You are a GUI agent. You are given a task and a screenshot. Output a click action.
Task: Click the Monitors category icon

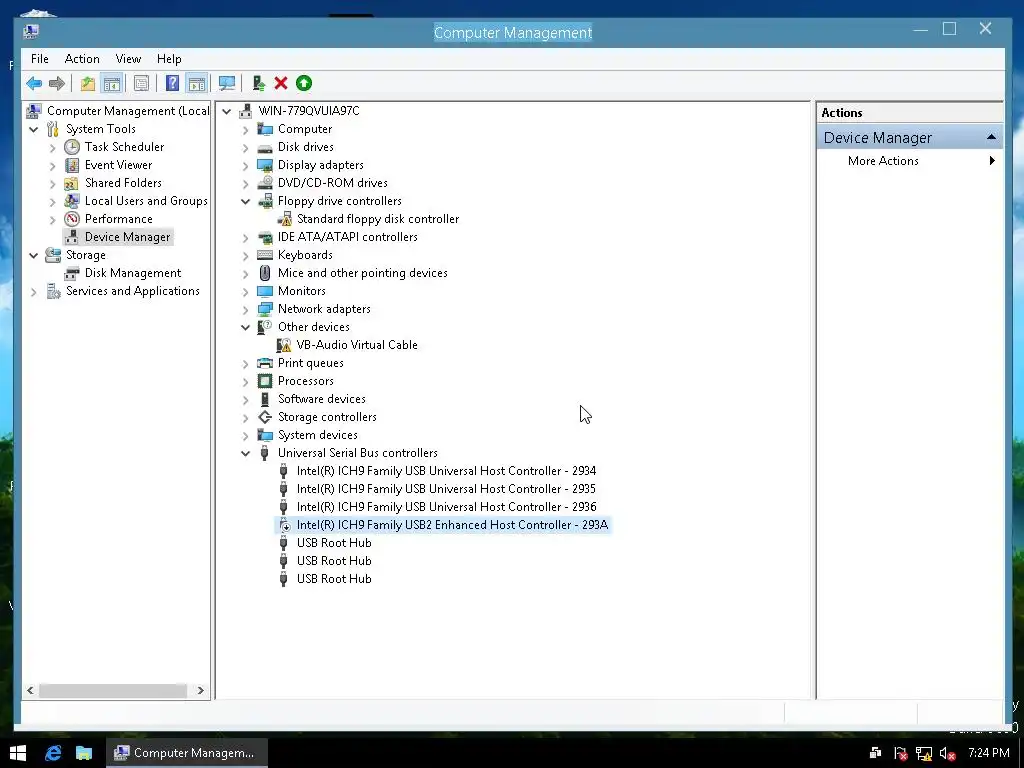click(264, 291)
